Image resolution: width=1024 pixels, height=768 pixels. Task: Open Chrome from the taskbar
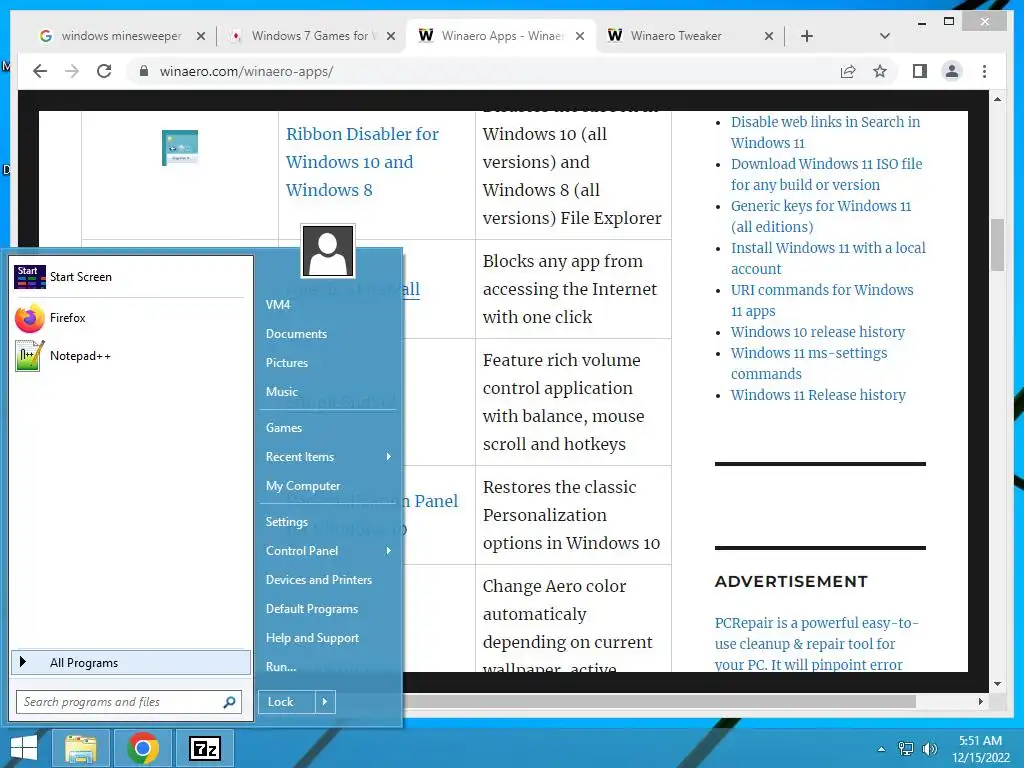point(142,748)
